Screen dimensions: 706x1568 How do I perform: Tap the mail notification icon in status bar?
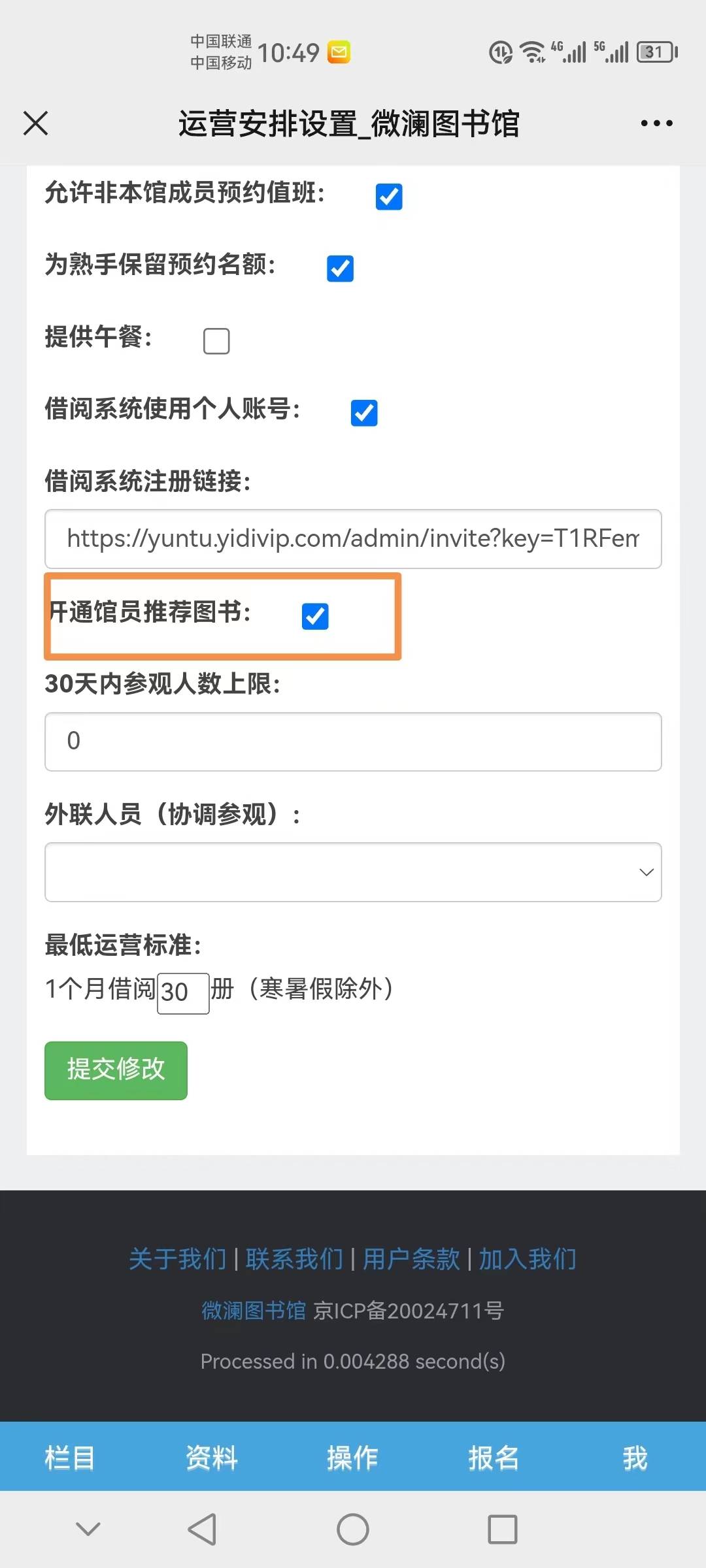[339, 52]
